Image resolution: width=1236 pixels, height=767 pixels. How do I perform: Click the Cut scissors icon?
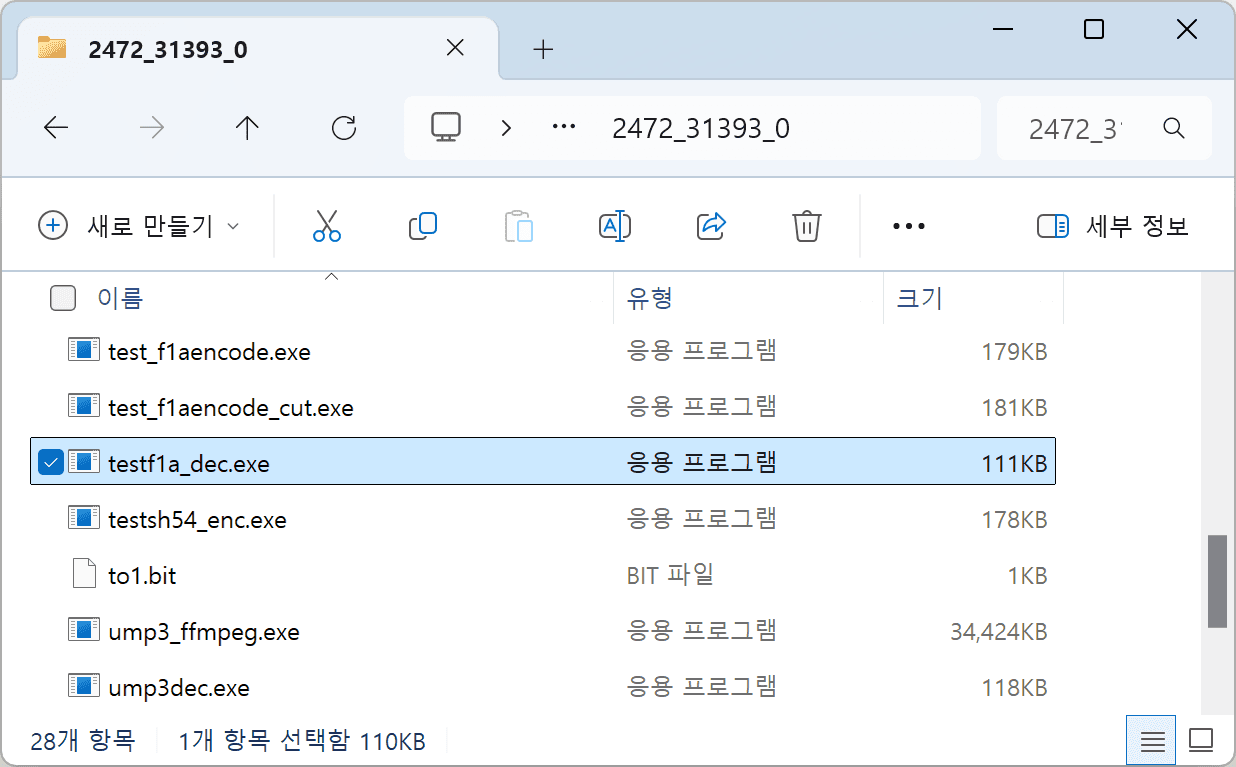[x=326, y=226]
